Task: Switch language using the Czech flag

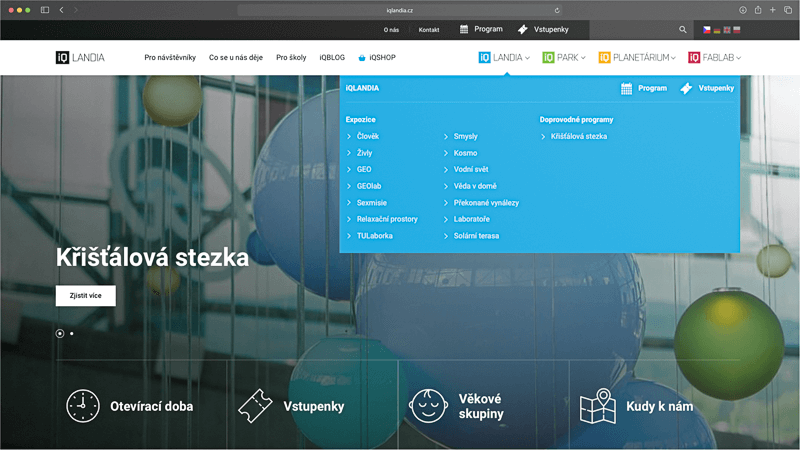Action: click(708, 30)
